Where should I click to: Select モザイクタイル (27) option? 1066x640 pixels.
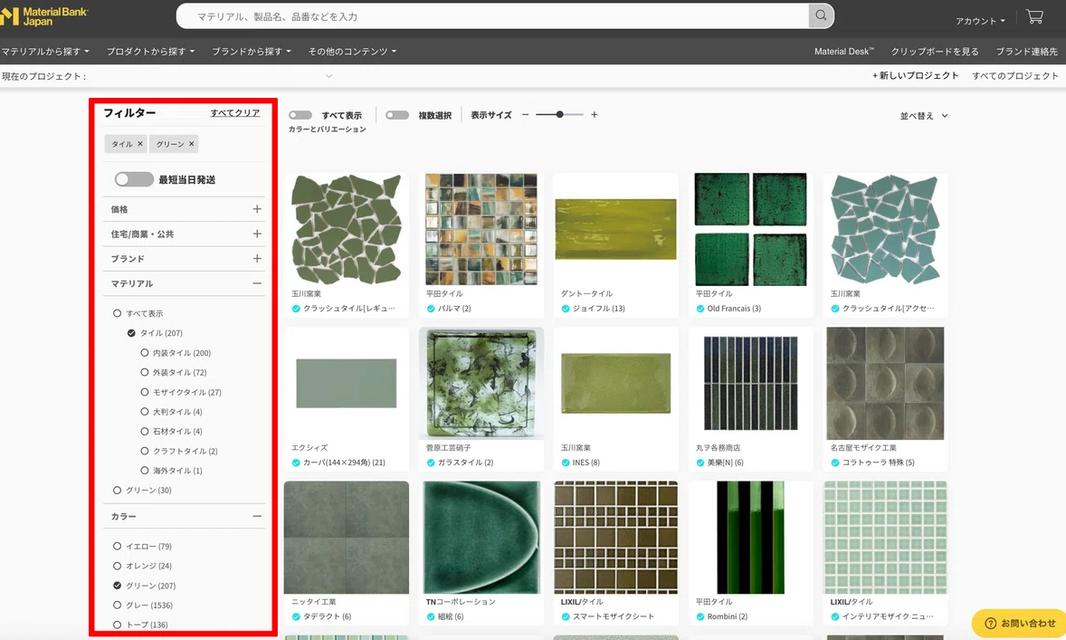(144, 392)
